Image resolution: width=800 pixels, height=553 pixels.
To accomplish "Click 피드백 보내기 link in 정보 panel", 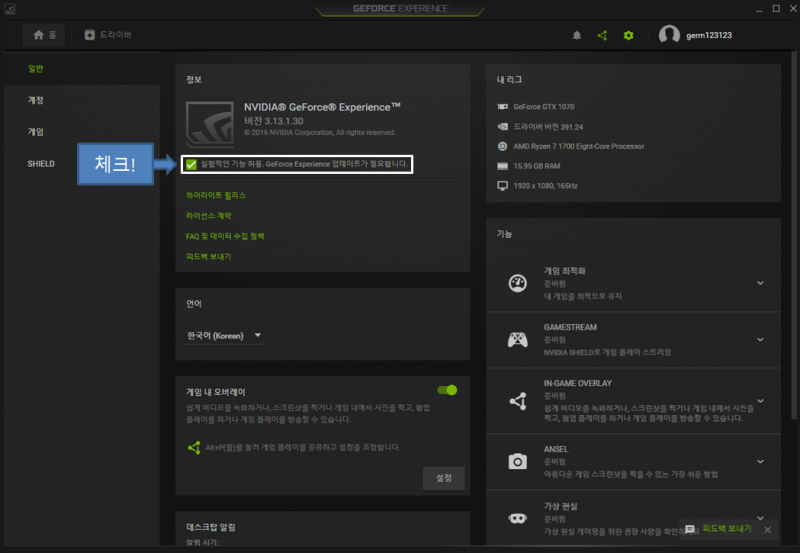I will point(208,257).
